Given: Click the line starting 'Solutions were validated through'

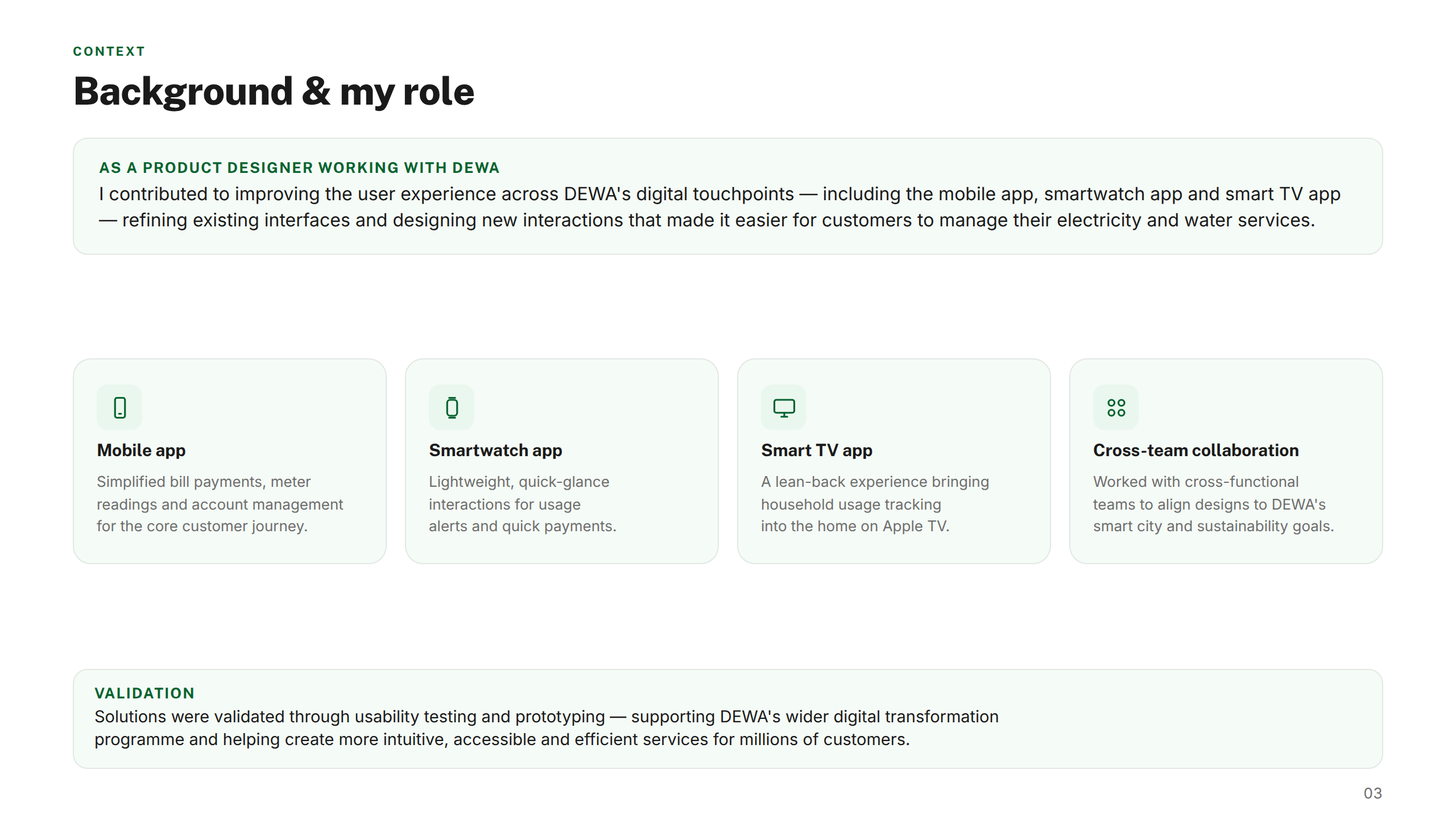Looking at the screenshot, I should click(547, 717).
